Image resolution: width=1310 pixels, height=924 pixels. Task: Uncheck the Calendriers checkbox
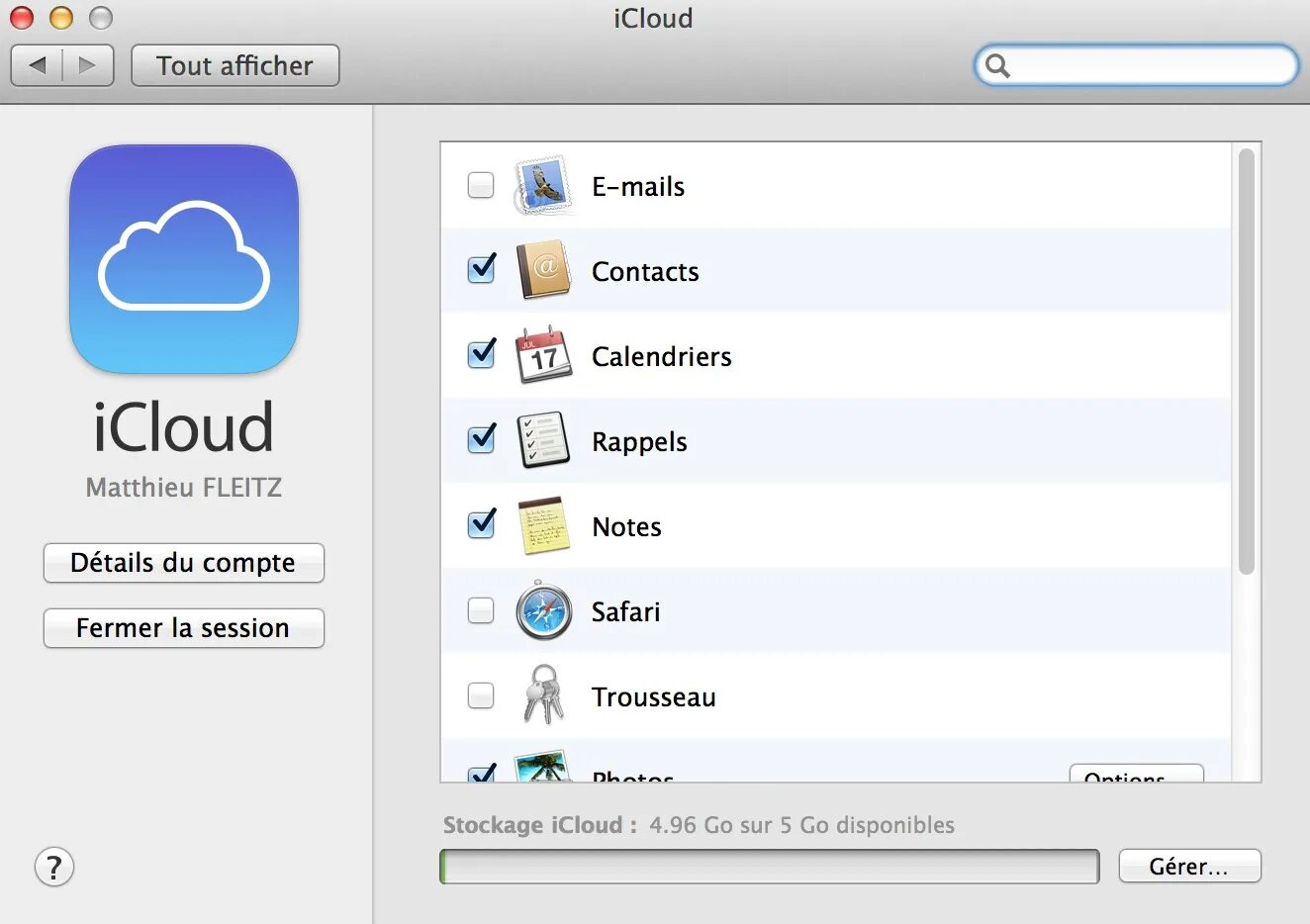pos(481,354)
